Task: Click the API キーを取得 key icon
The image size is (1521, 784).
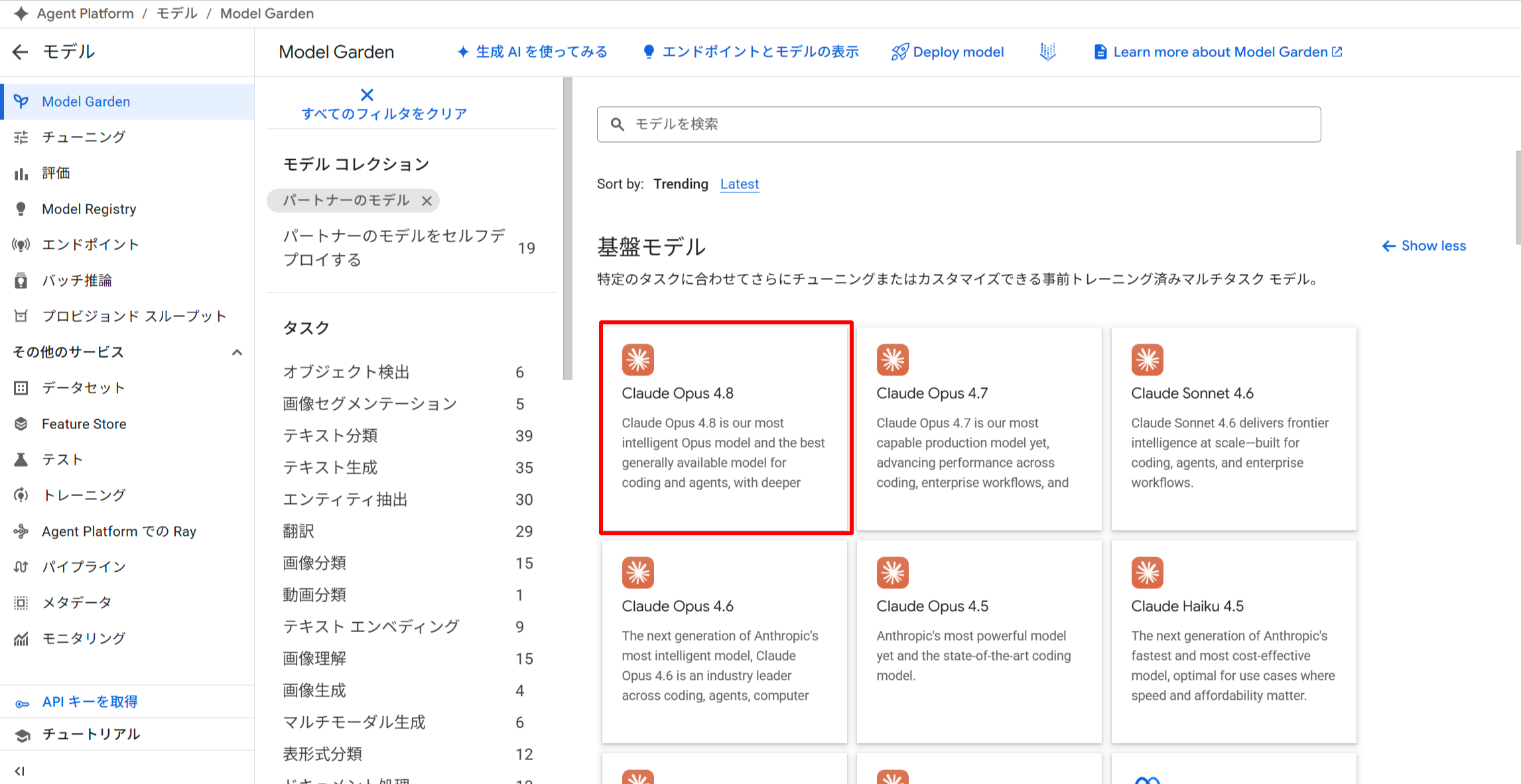Action: [x=23, y=703]
